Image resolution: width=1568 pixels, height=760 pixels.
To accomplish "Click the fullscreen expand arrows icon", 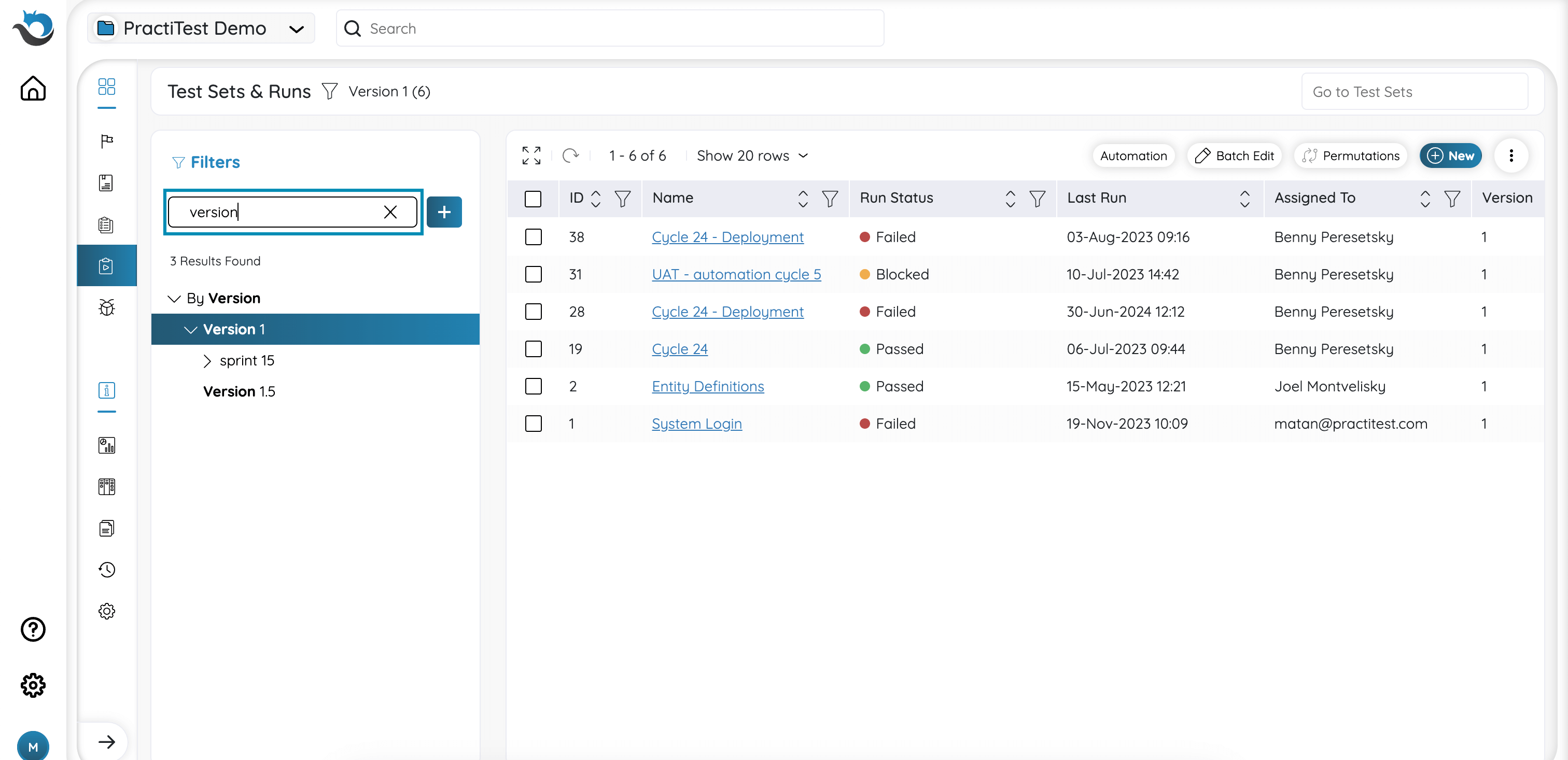I will click(531, 156).
